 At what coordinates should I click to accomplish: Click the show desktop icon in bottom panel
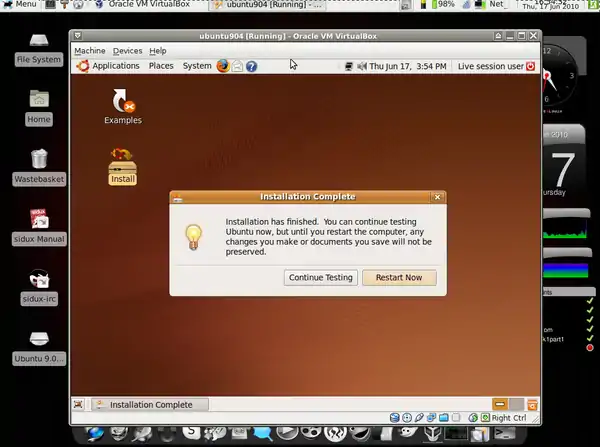coord(79,404)
